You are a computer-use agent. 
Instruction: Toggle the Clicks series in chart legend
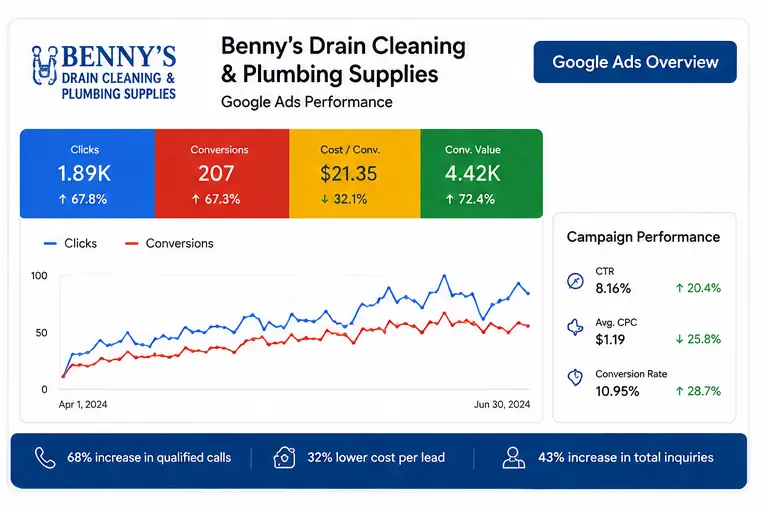point(71,244)
